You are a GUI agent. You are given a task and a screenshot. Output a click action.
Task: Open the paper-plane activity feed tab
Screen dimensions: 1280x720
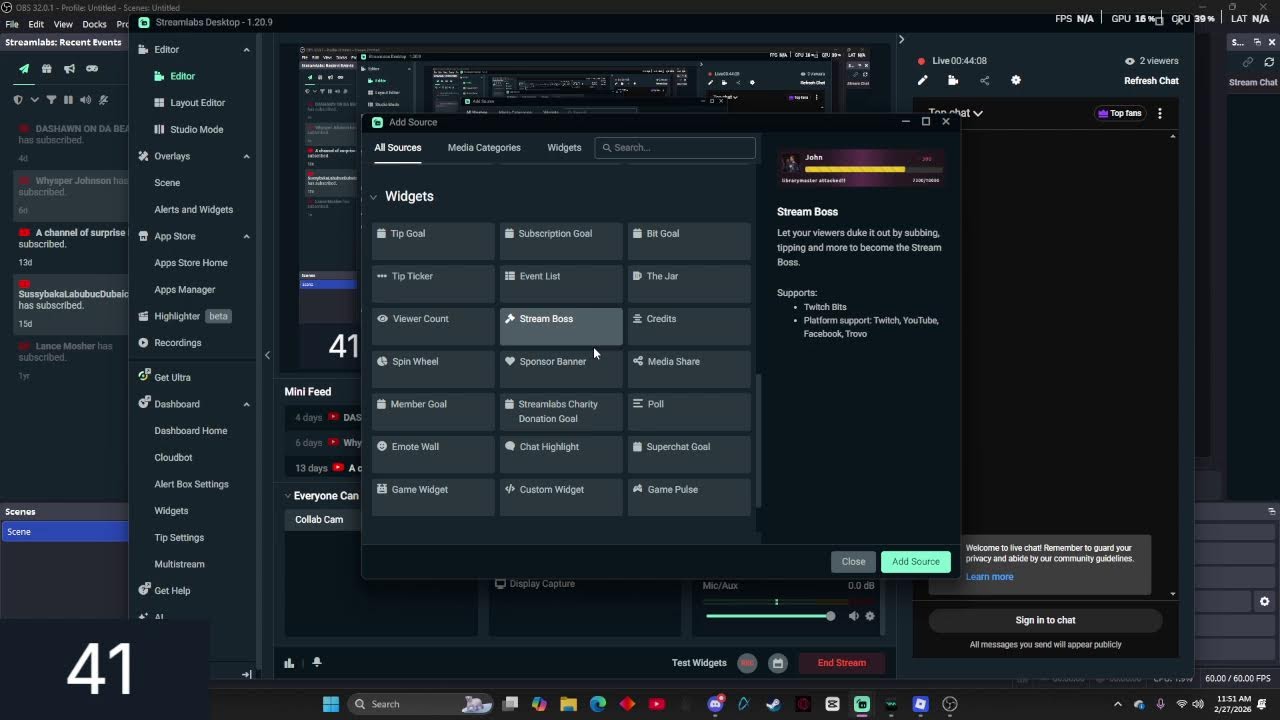pyautogui.click(x=24, y=69)
